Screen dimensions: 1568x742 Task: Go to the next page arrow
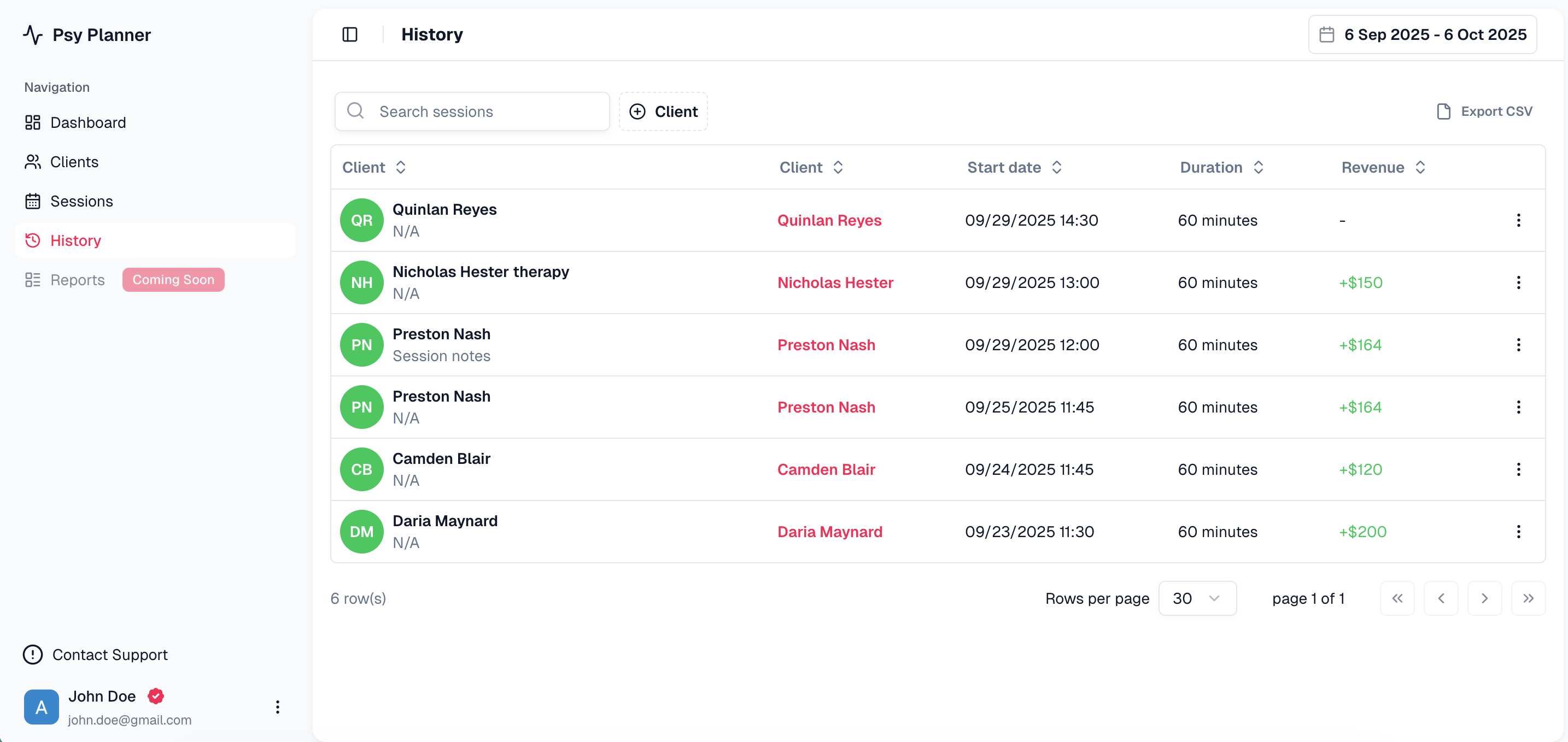click(1484, 598)
